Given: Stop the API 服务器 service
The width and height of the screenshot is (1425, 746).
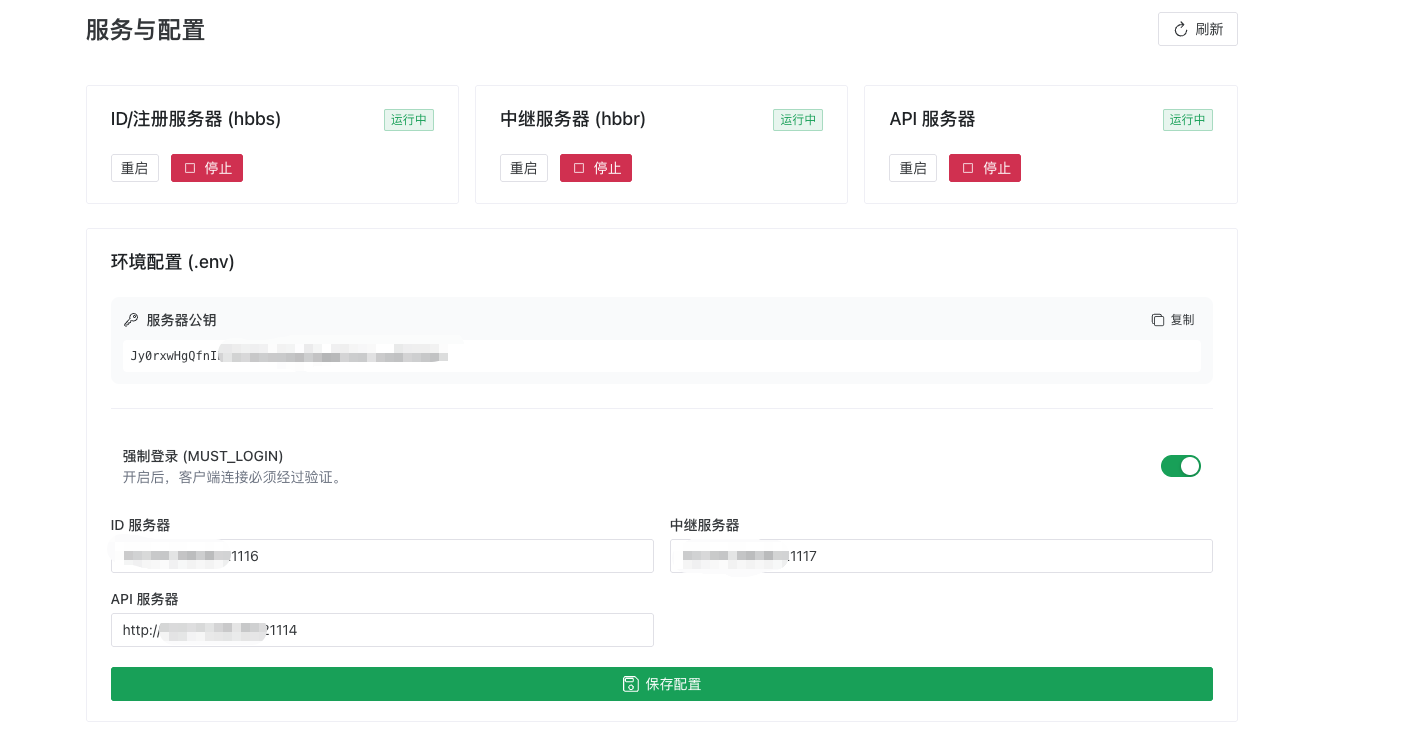Looking at the screenshot, I should pos(985,168).
